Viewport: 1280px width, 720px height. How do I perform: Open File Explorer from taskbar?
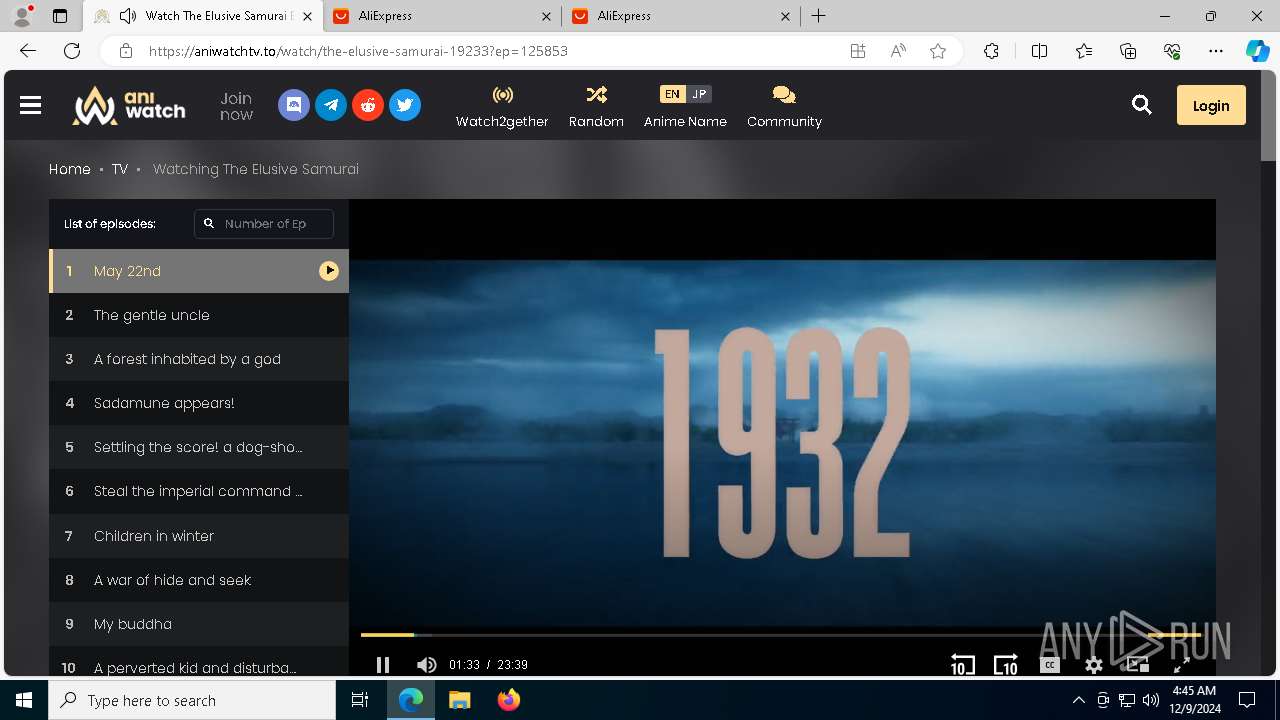click(460, 700)
